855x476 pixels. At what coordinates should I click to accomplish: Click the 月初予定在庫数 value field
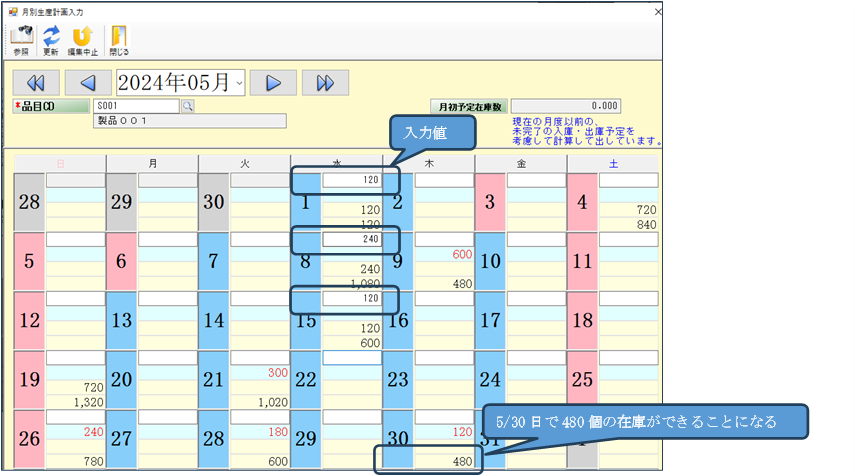click(567, 105)
